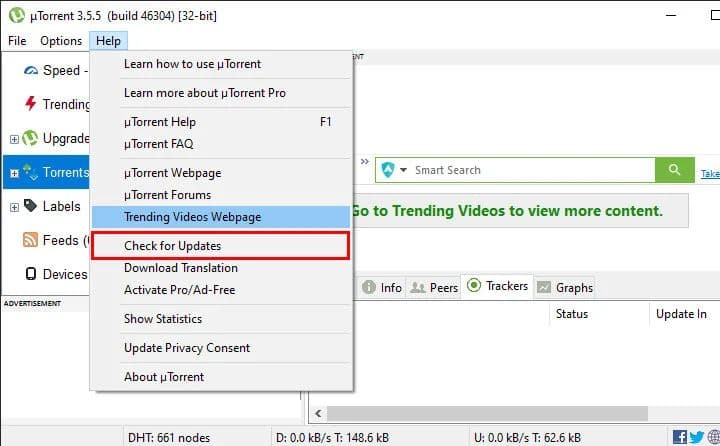Click the Smart Search shield icon
This screenshot has height=446, width=720.
pos(388,170)
